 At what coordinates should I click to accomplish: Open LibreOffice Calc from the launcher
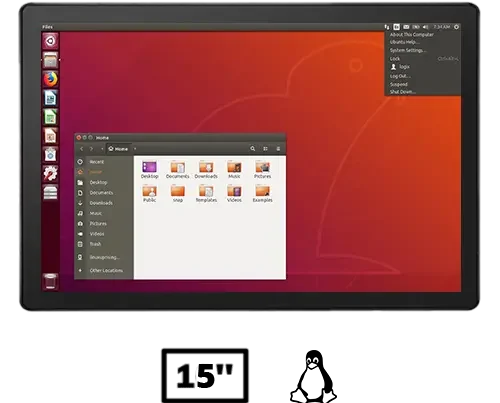pos(50,117)
